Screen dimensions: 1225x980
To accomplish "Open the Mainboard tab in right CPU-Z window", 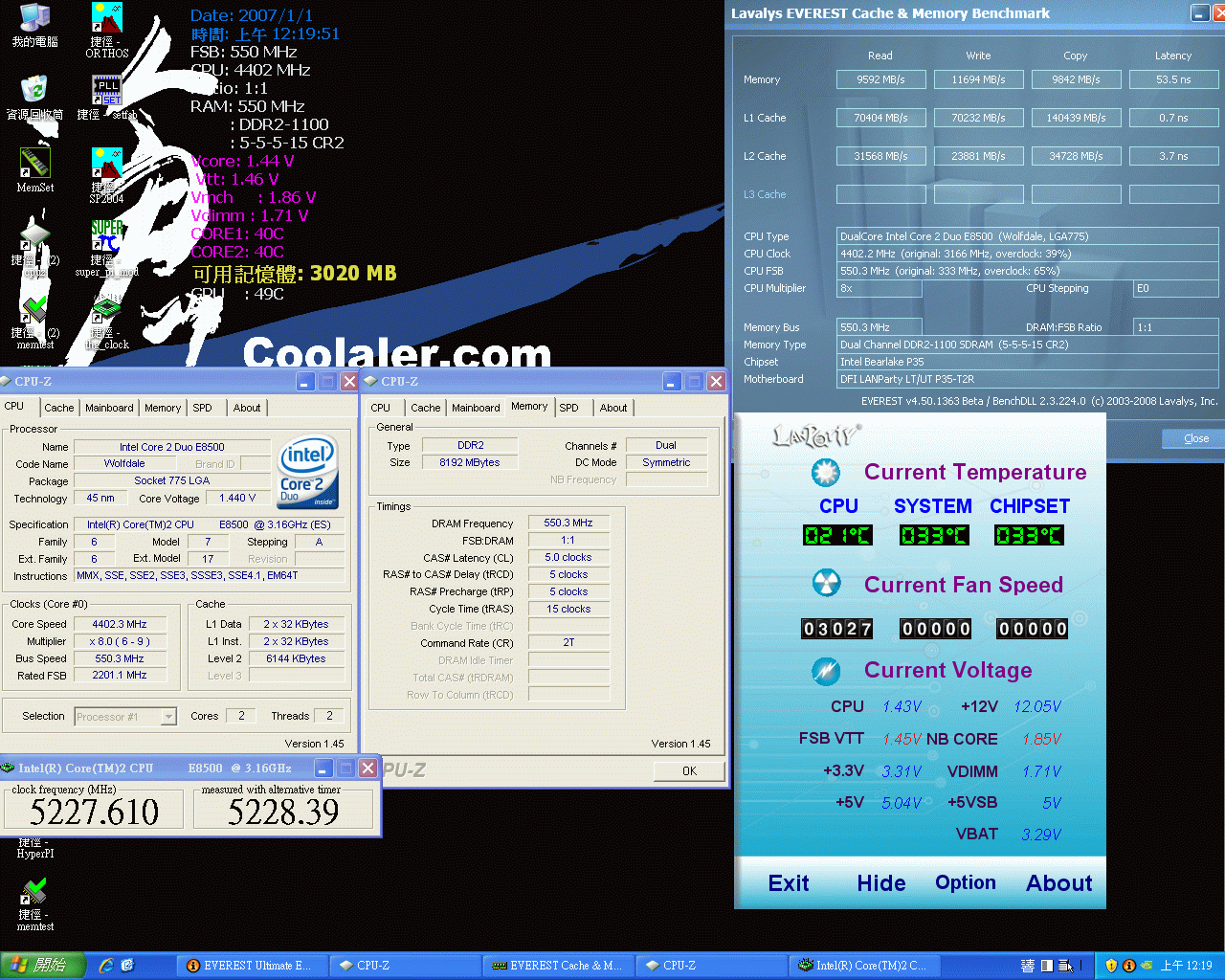I will pyautogui.click(x=476, y=408).
